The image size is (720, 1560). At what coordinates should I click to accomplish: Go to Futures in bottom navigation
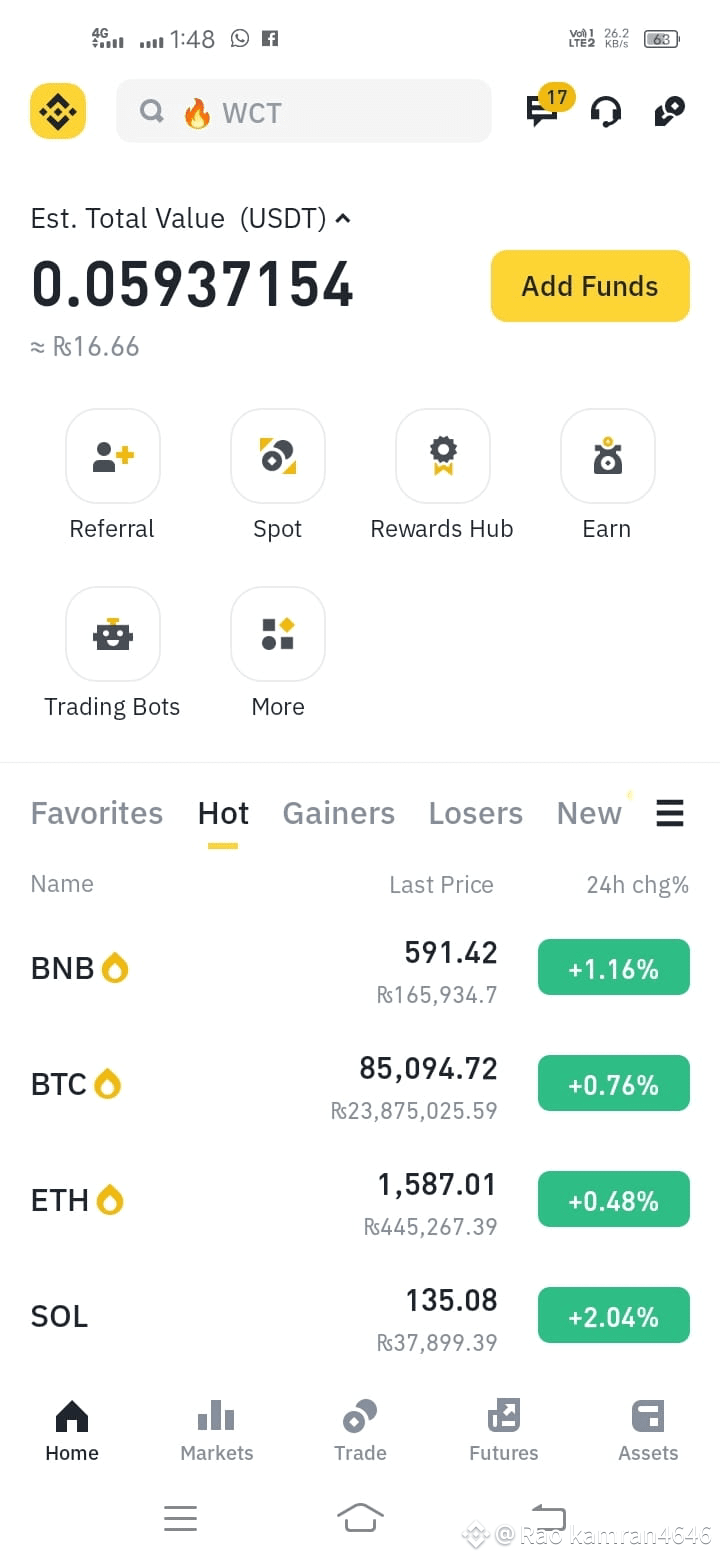(504, 1431)
